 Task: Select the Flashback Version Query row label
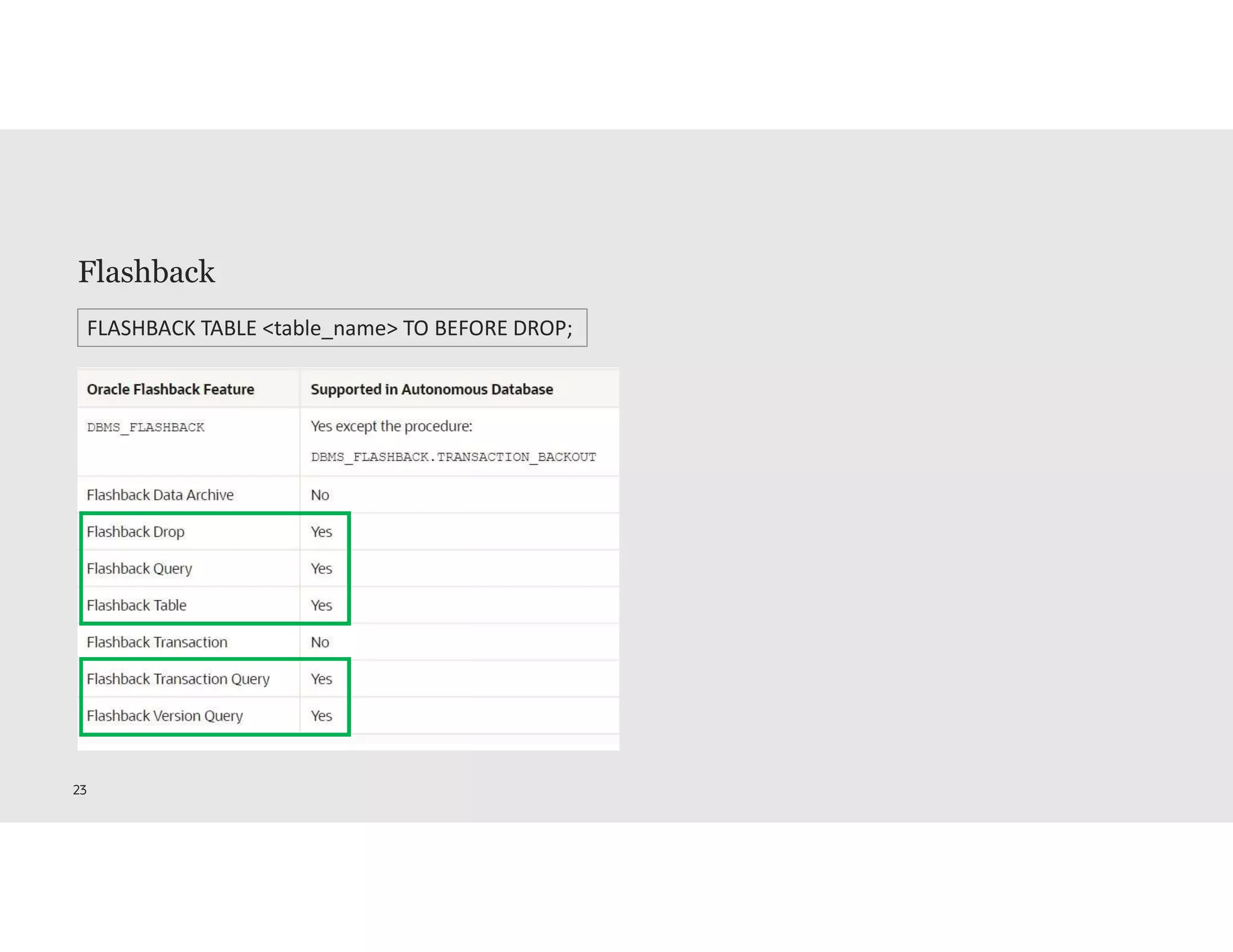coord(165,716)
